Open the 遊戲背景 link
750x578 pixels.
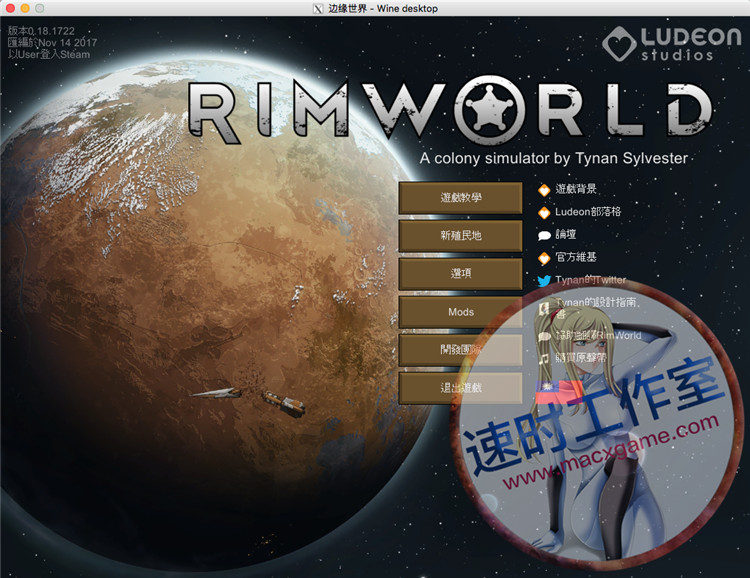(576, 189)
